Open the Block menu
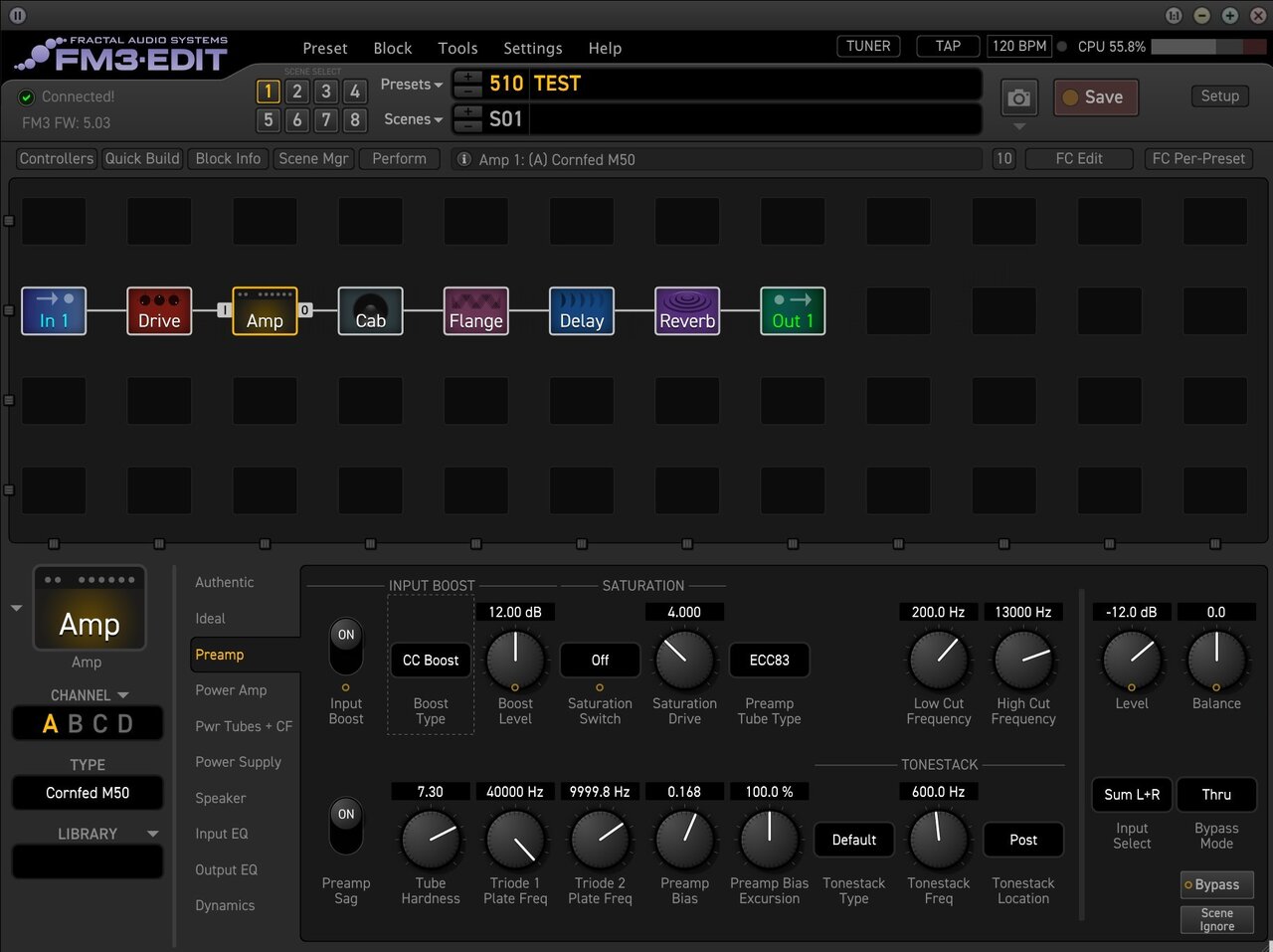 [393, 48]
